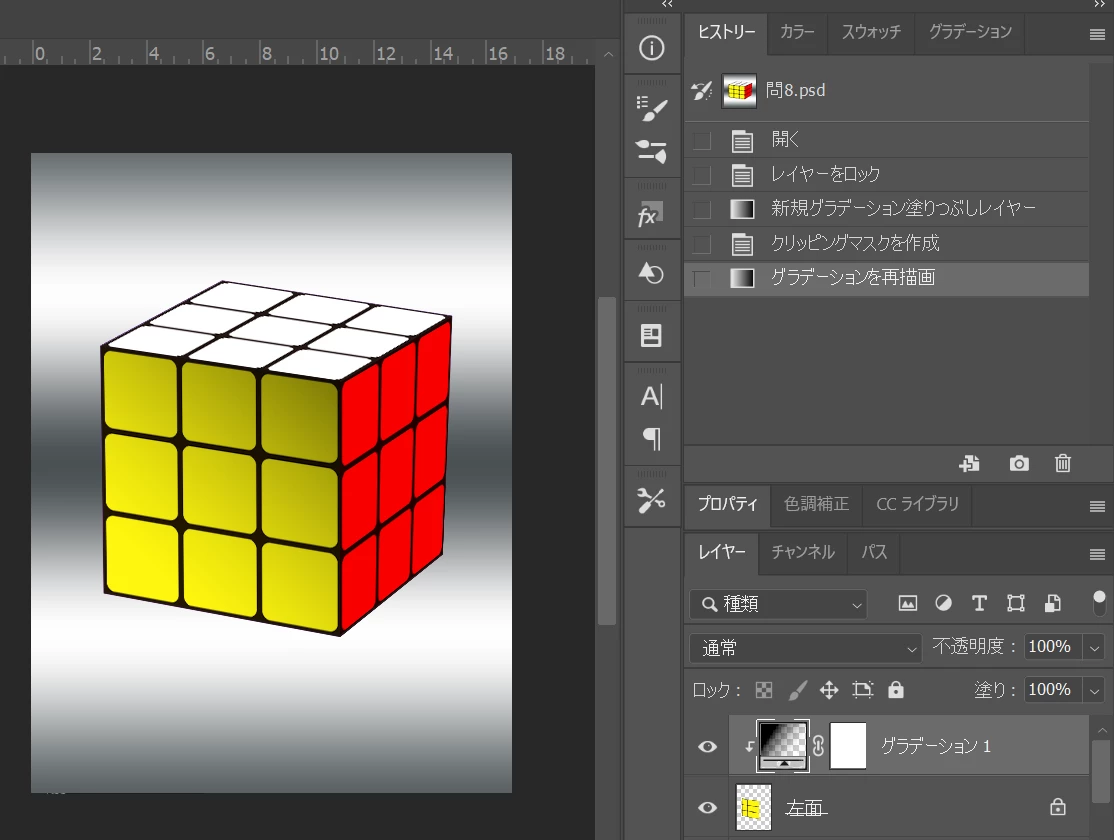The image size is (1114, 840).
Task: Switch to the 色調補正 tab
Action: coord(816,504)
